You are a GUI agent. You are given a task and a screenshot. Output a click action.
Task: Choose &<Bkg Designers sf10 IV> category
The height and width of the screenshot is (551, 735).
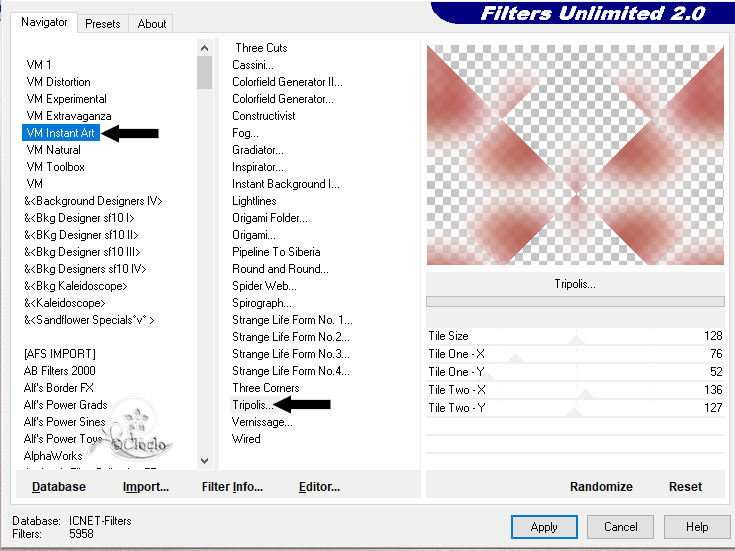click(x=85, y=269)
